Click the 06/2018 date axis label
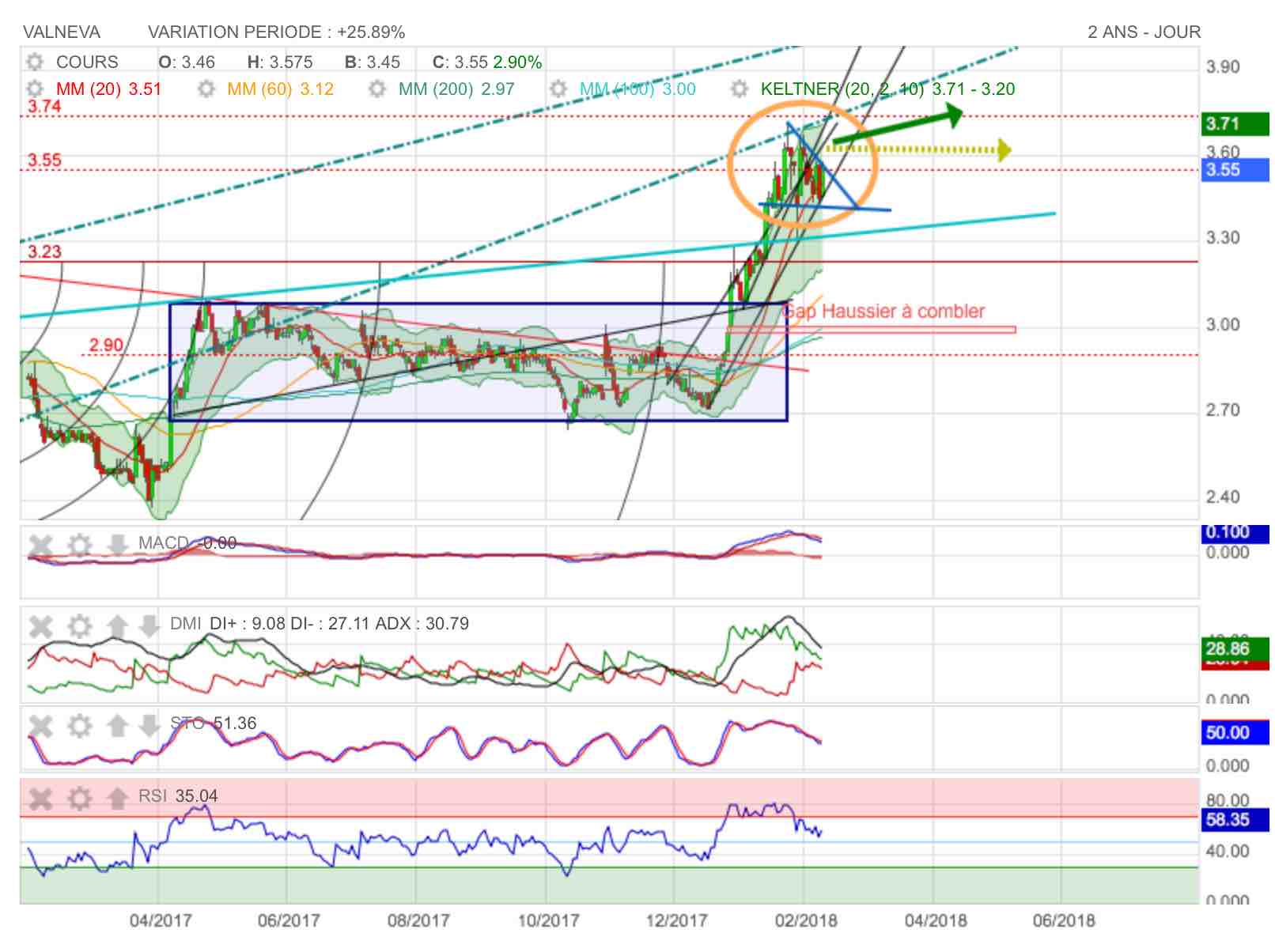1275x952 pixels. click(1065, 920)
